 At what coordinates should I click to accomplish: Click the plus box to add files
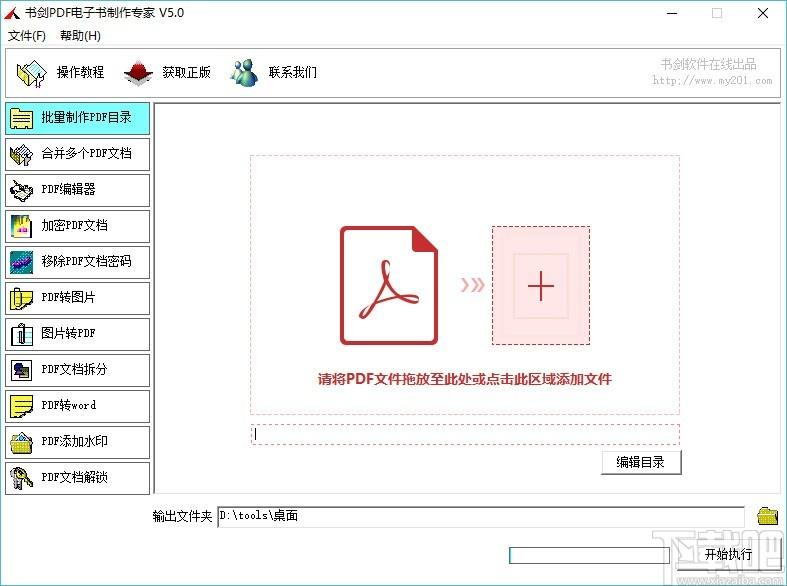(540, 286)
